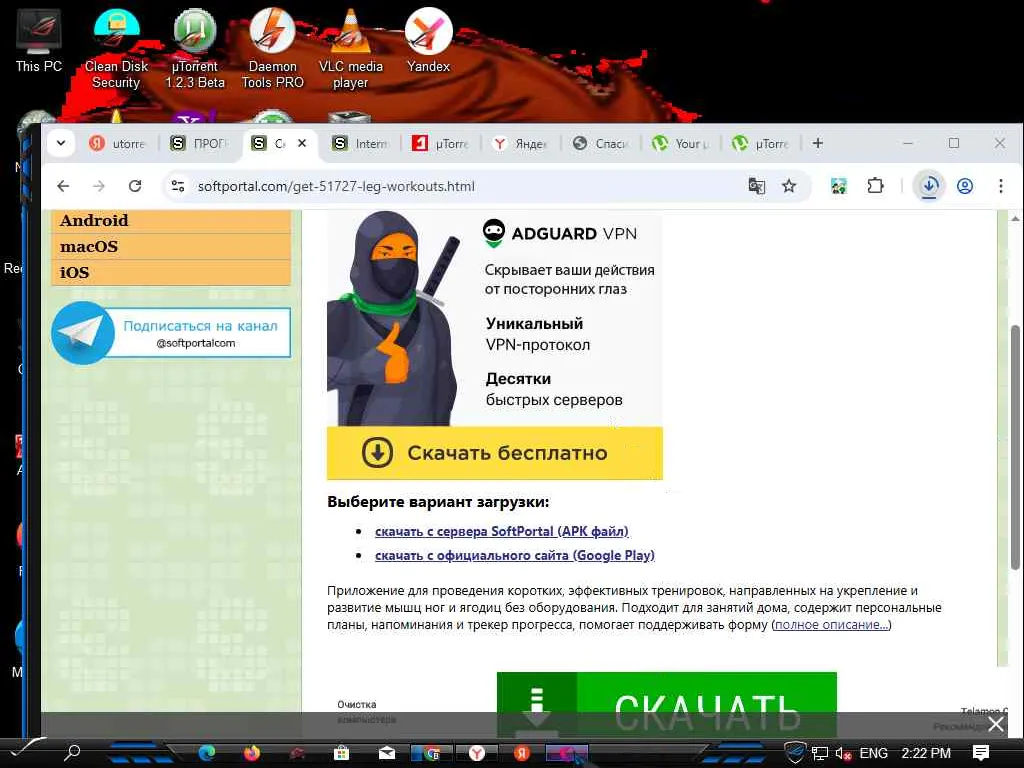Launch Firefox from taskbar

[251, 753]
